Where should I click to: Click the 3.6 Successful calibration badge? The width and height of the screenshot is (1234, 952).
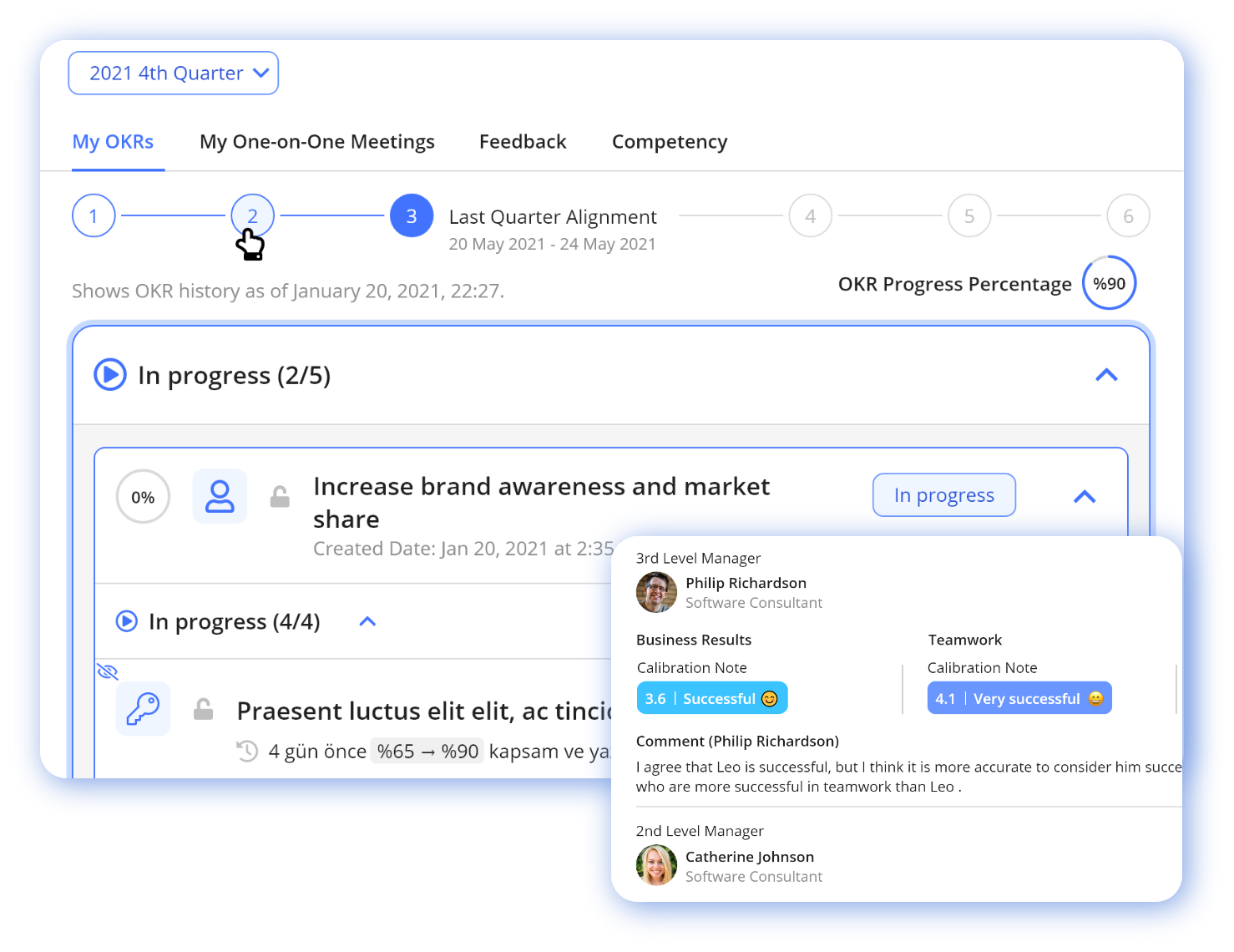[x=712, y=698]
